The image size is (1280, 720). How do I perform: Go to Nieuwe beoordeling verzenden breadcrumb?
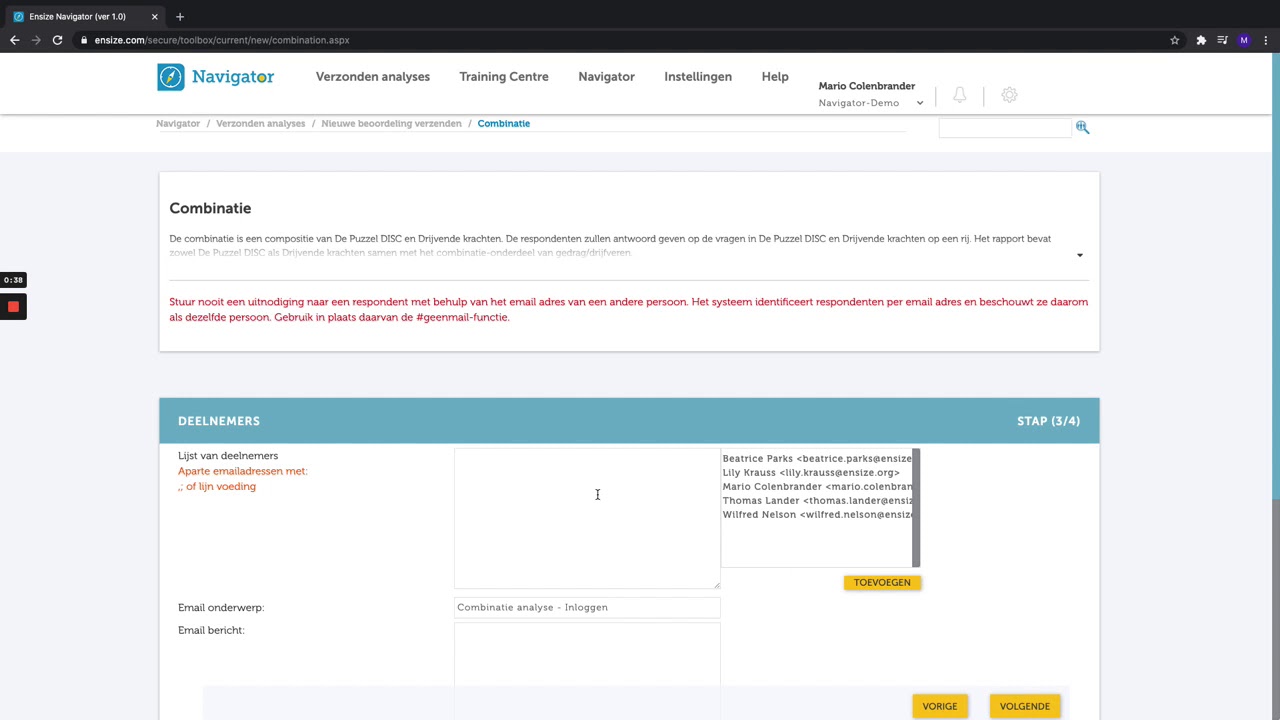(391, 123)
